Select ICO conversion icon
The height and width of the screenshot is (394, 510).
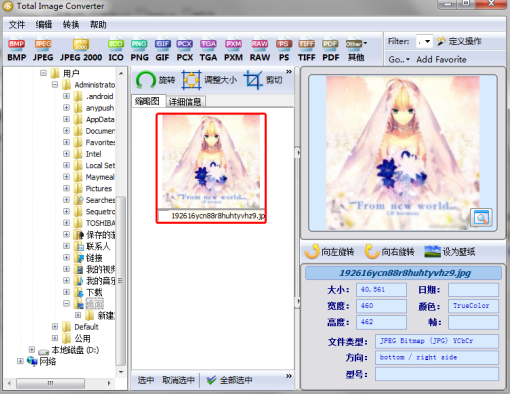pyautogui.click(x=116, y=50)
